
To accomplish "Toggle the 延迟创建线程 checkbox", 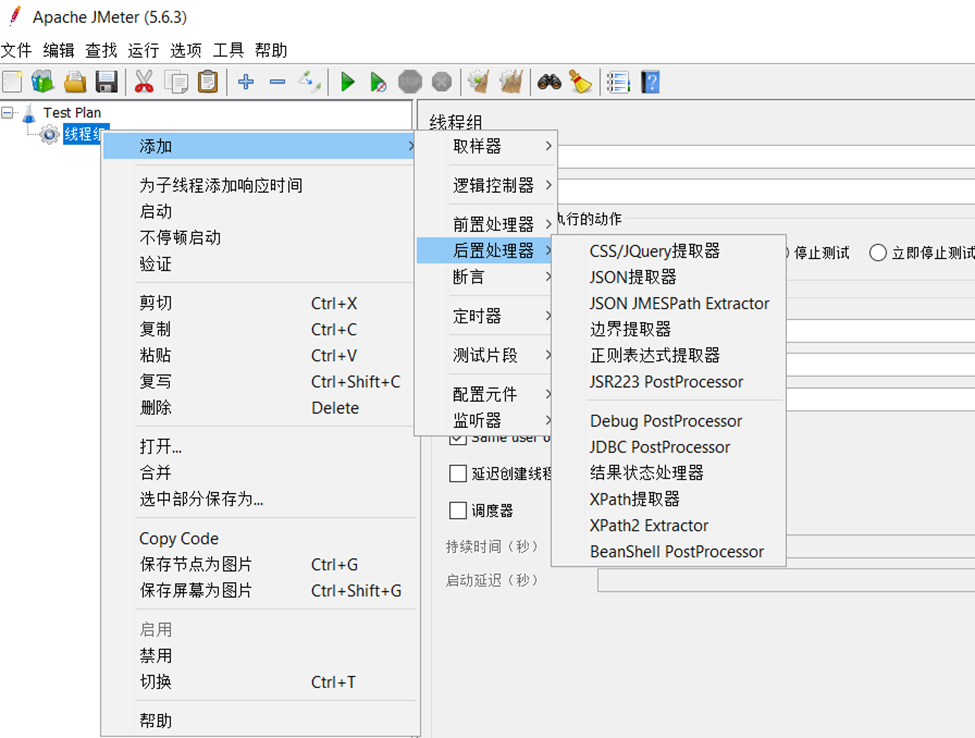I will tap(458, 474).
